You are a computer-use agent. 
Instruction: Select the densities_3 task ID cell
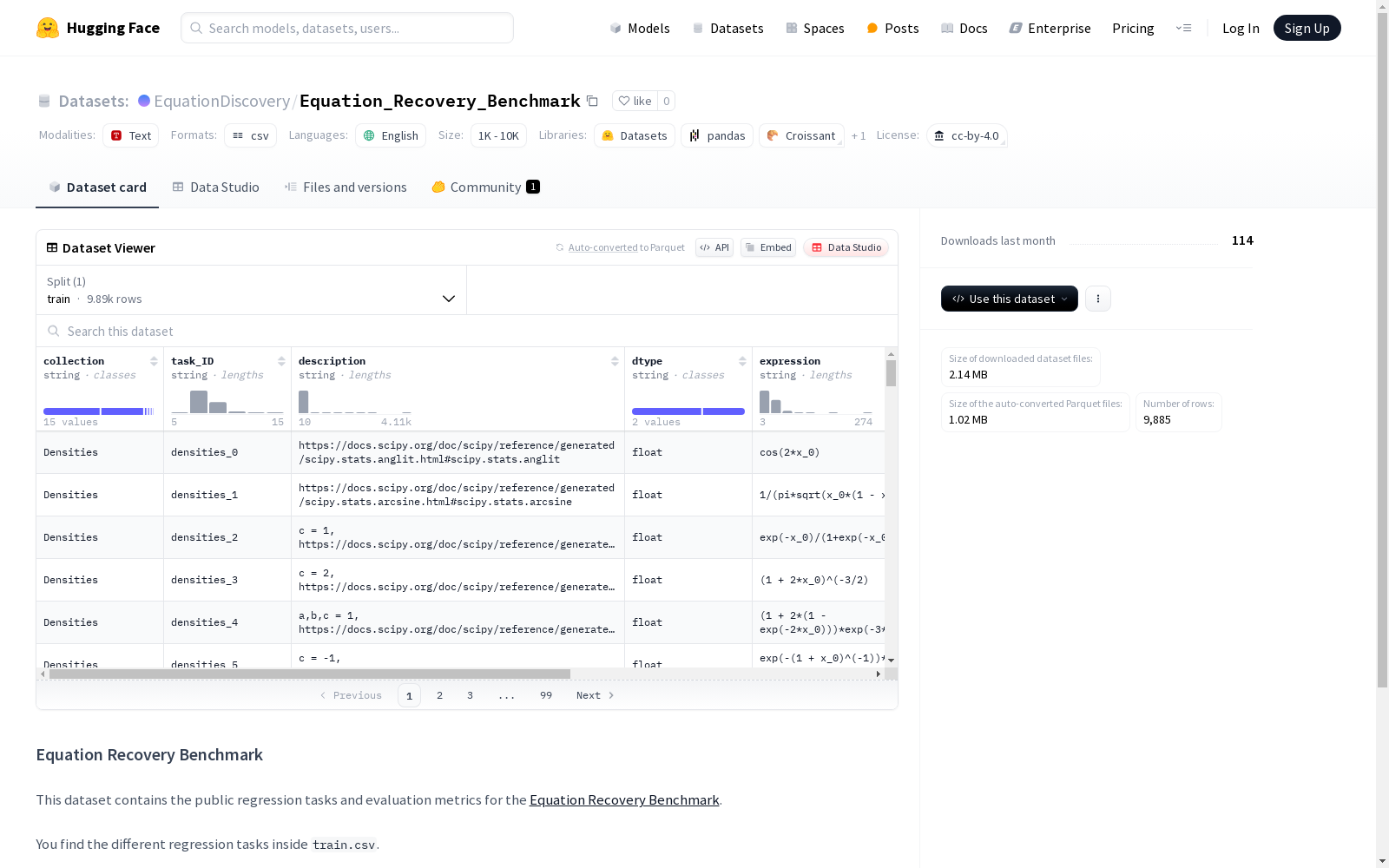[227, 580]
